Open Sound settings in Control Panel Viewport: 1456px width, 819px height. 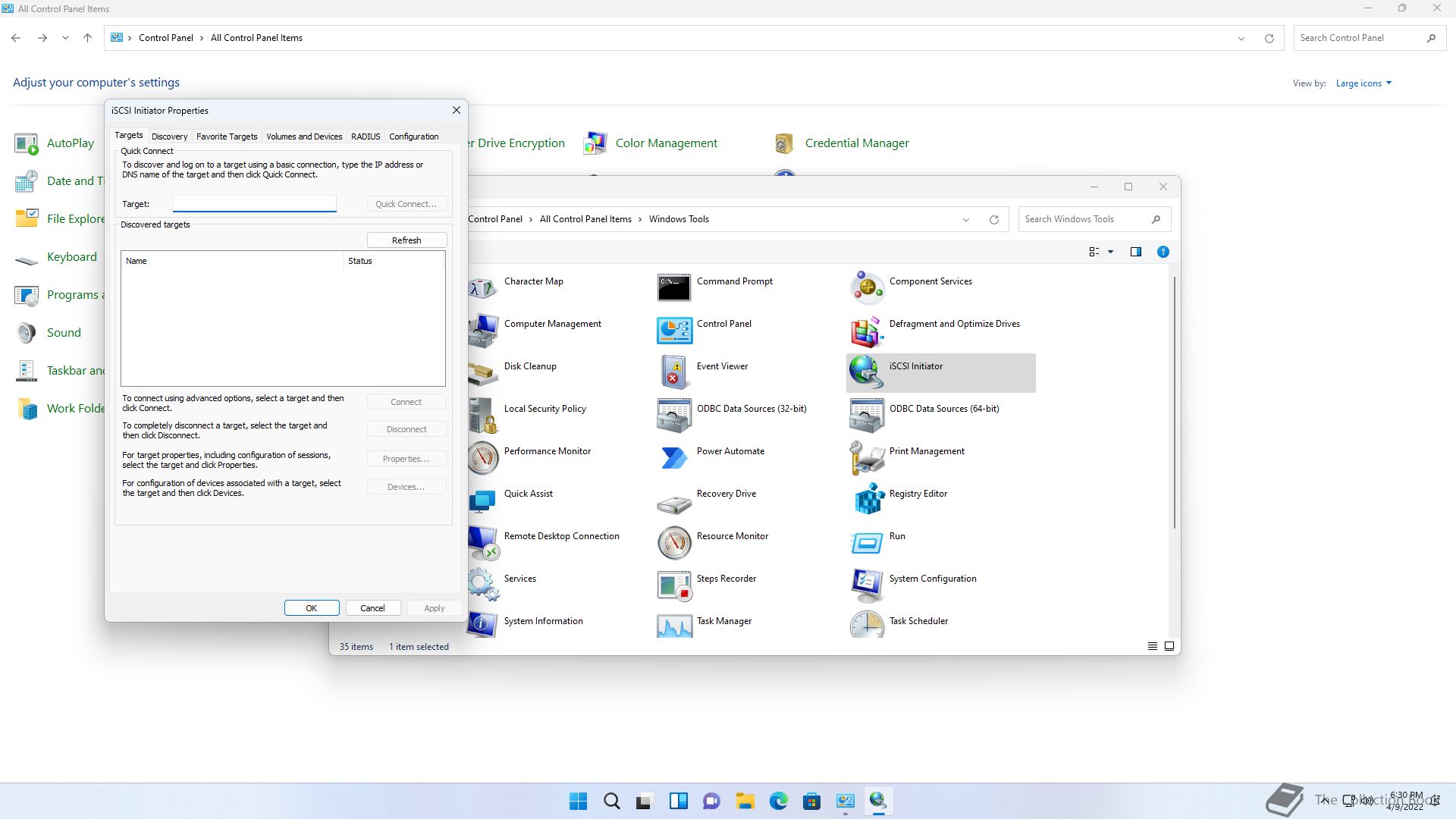pos(48,332)
